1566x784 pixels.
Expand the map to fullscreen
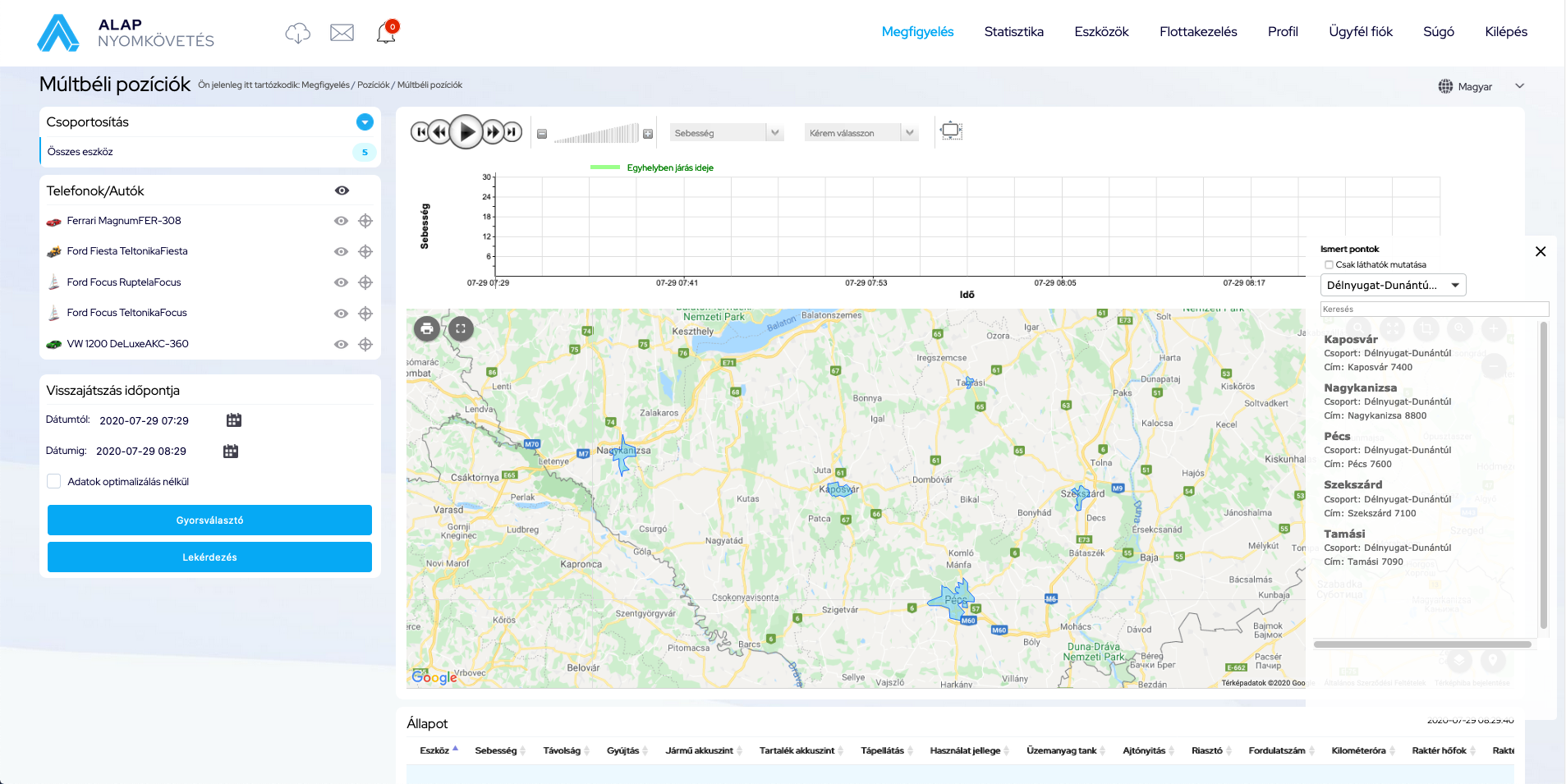coord(461,329)
